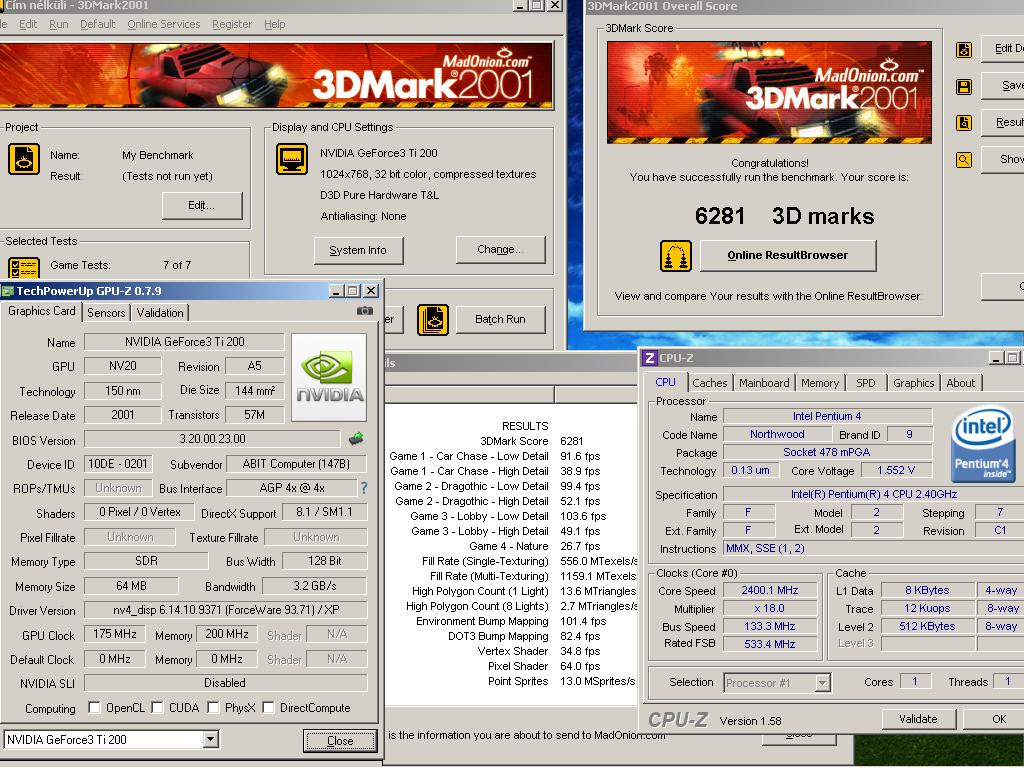Click the Code Name Northwood field

pyautogui.click(x=777, y=434)
